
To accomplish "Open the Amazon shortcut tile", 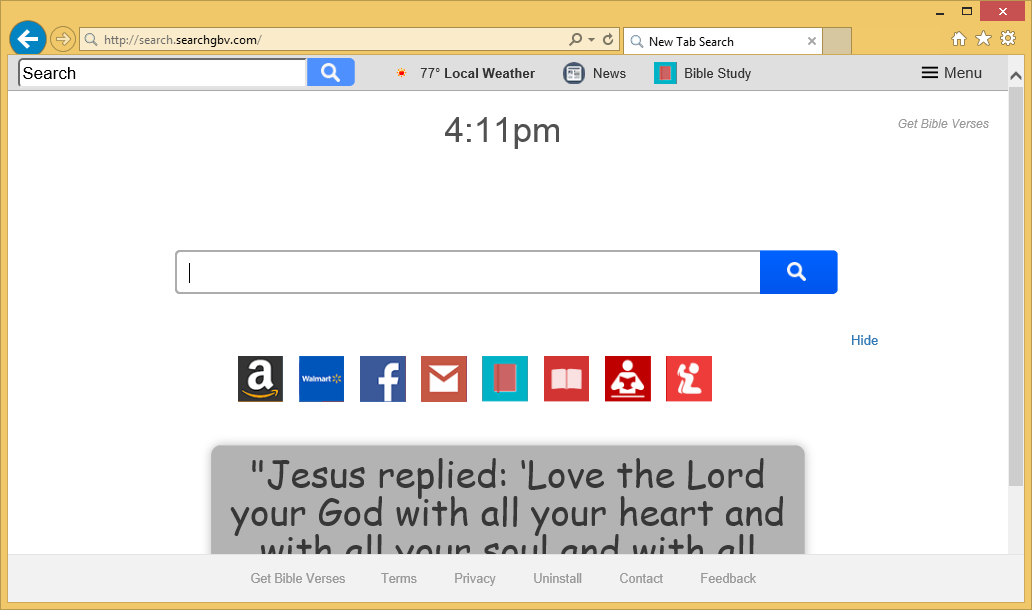I will click(261, 379).
